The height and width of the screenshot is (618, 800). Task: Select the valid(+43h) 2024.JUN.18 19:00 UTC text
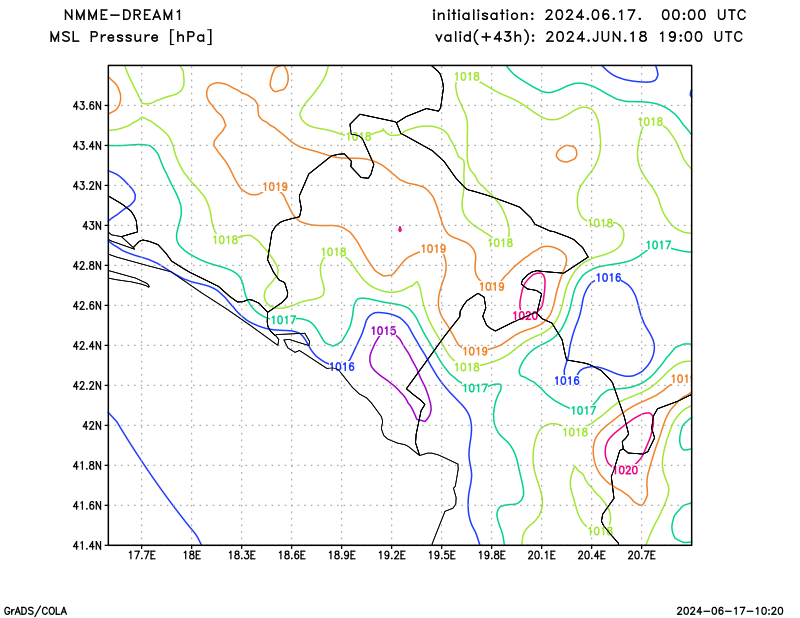[589, 37]
